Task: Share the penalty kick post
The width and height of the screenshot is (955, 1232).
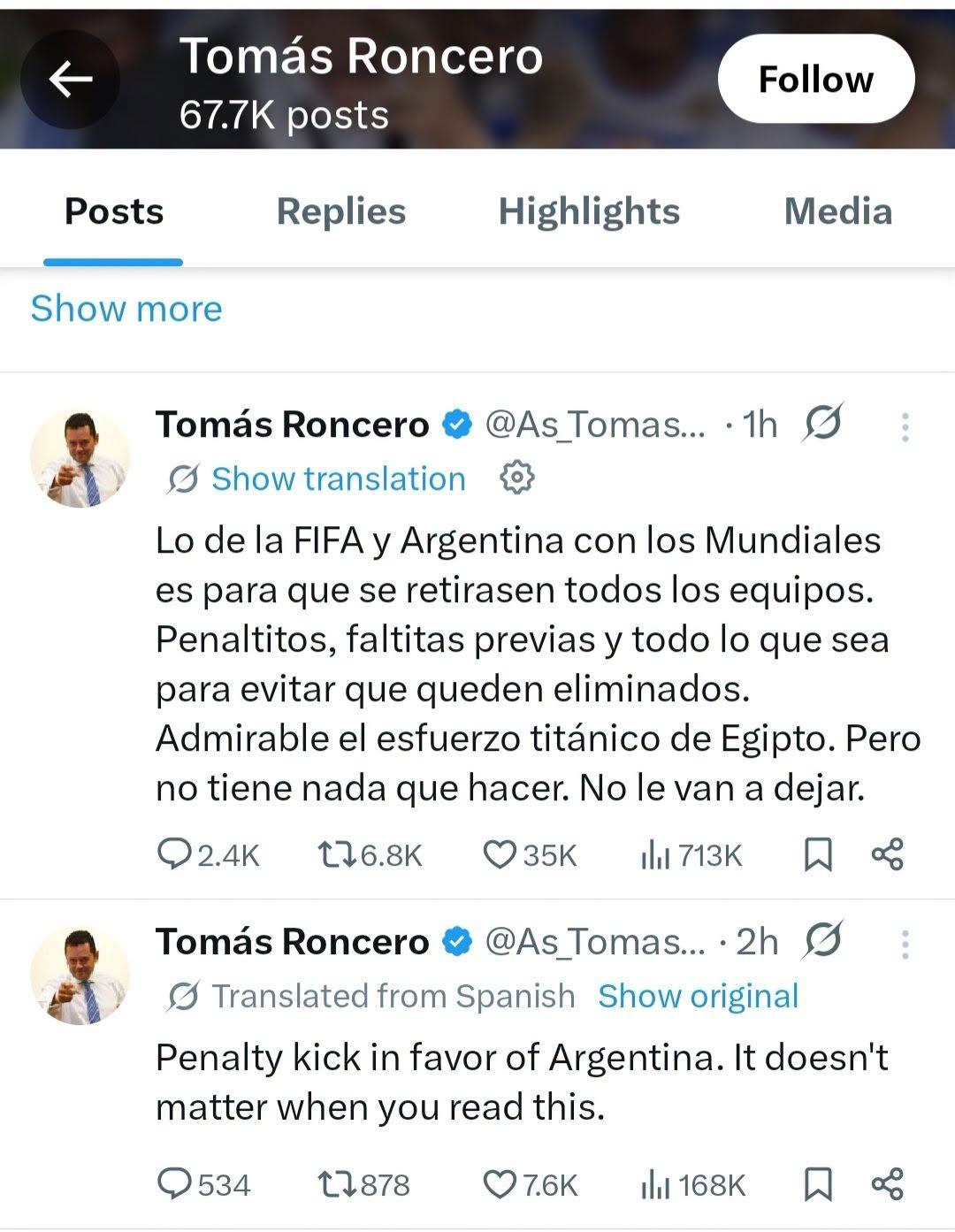Action: pos(887,1183)
